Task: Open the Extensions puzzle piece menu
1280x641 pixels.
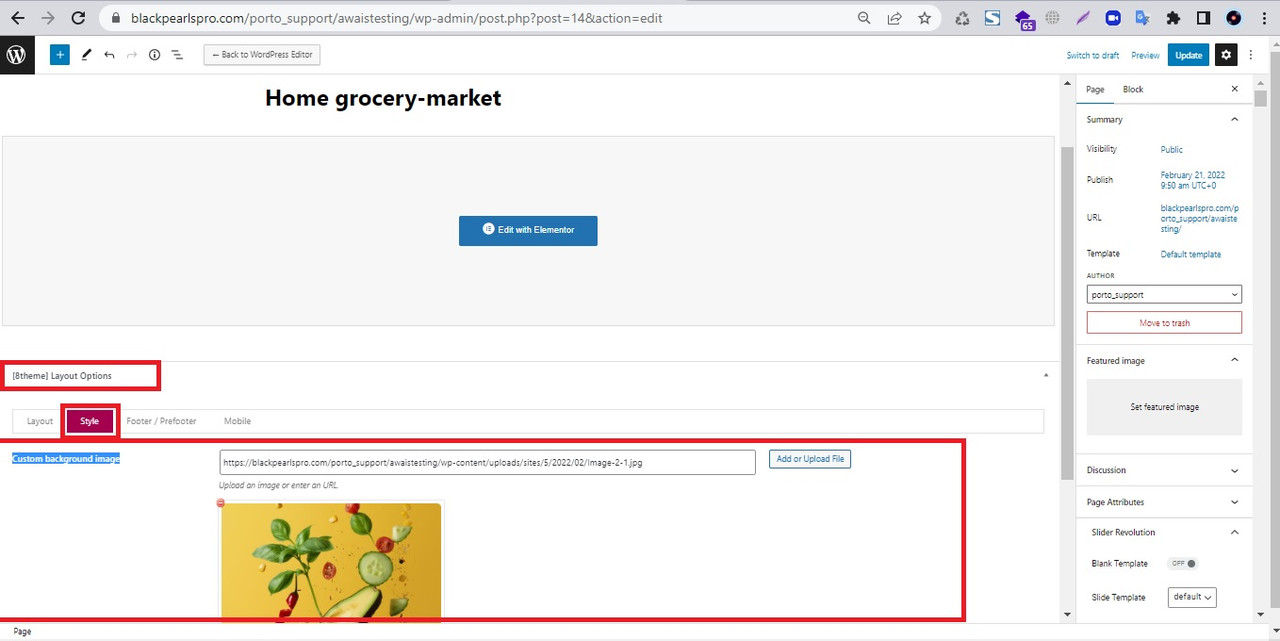Action: (1174, 18)
